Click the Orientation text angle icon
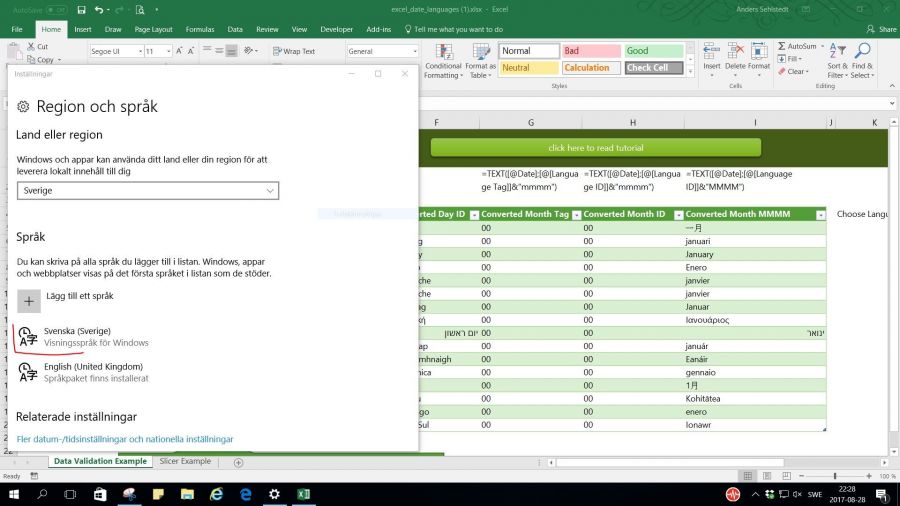This screenshot has width=900, height=506. 249,51
